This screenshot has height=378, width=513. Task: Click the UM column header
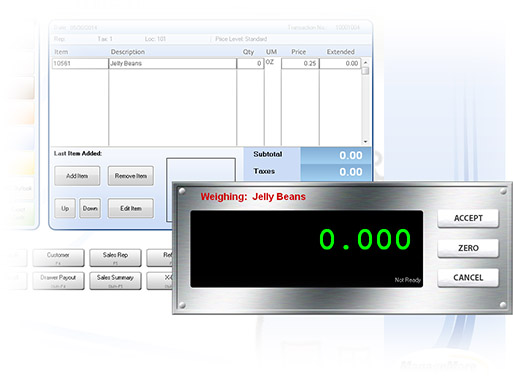coord(271,52)
